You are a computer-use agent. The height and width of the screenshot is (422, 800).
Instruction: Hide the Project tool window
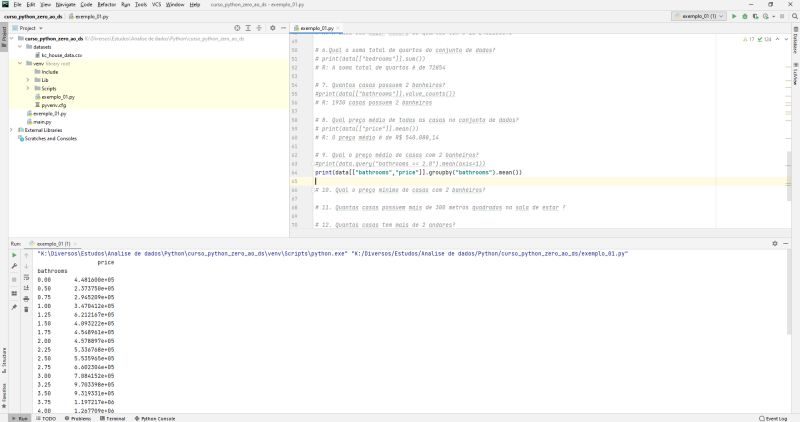283,28
